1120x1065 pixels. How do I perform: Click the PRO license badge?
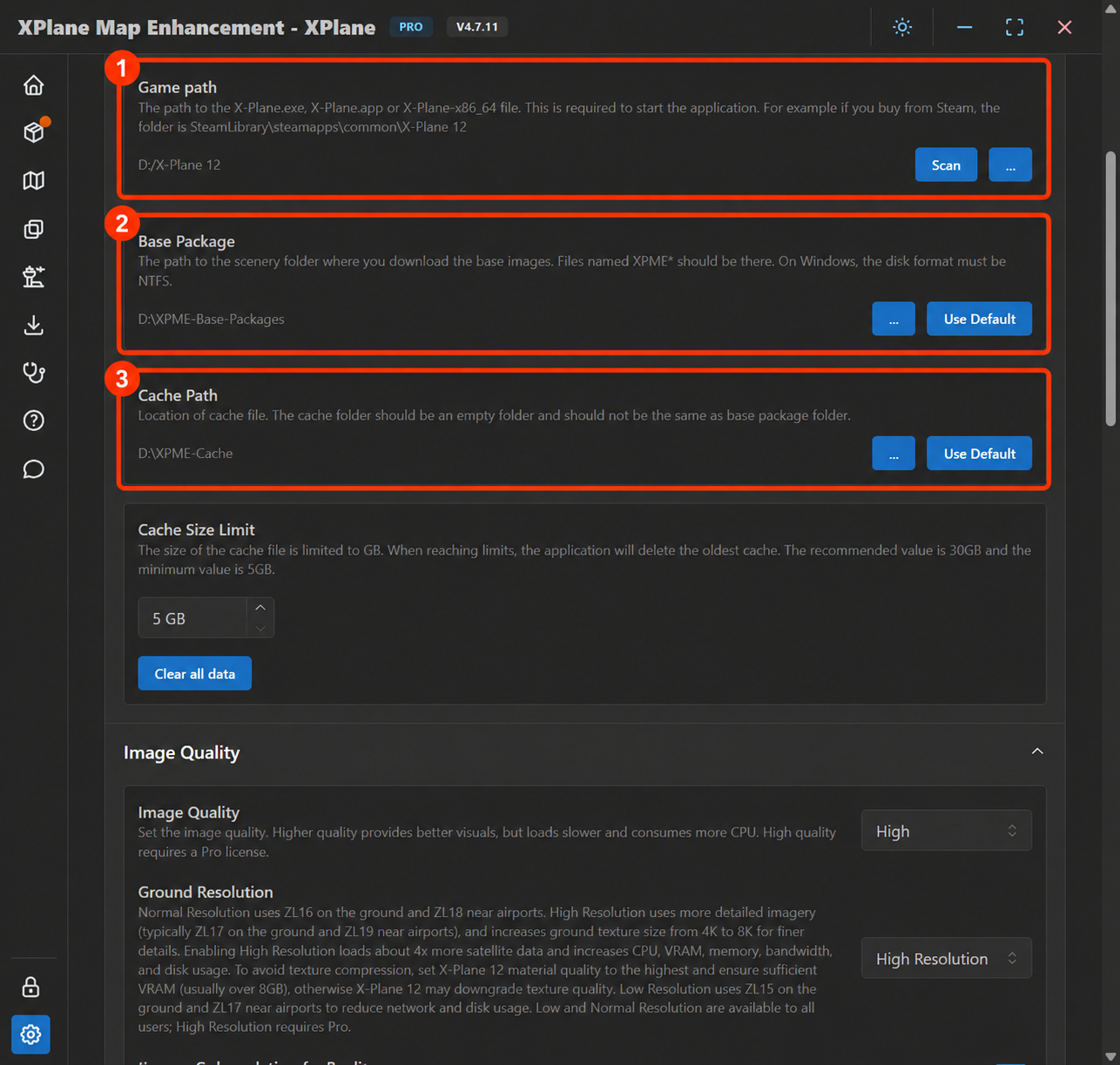pos(411,27)
